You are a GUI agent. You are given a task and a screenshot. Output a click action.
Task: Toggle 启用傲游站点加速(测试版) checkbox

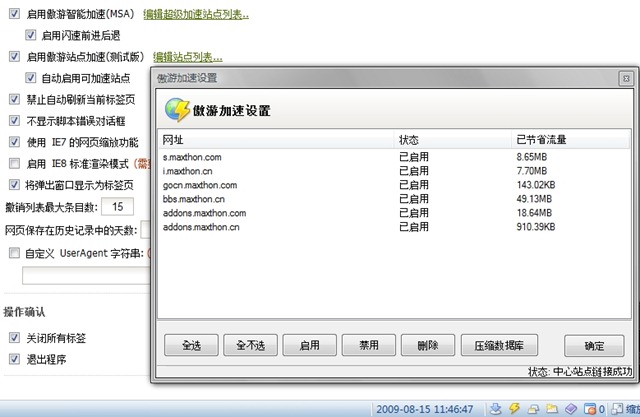tap(14, 56)
